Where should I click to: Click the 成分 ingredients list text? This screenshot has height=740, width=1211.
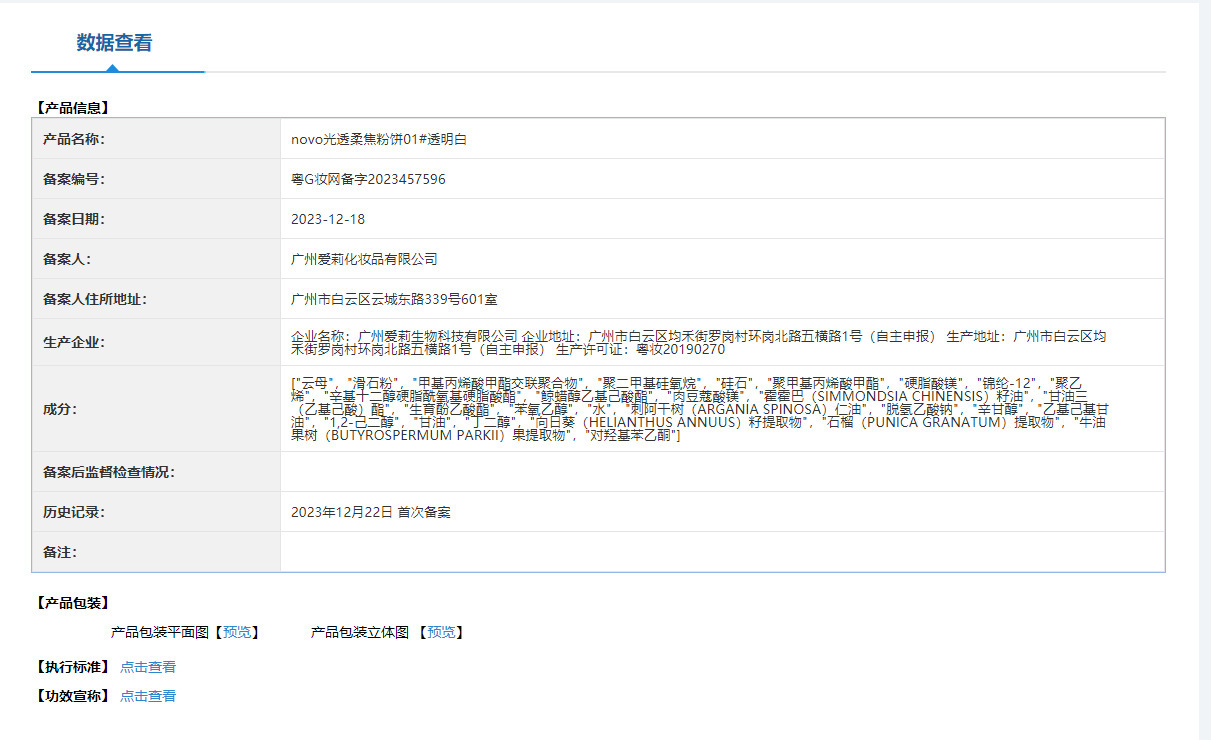700,409
